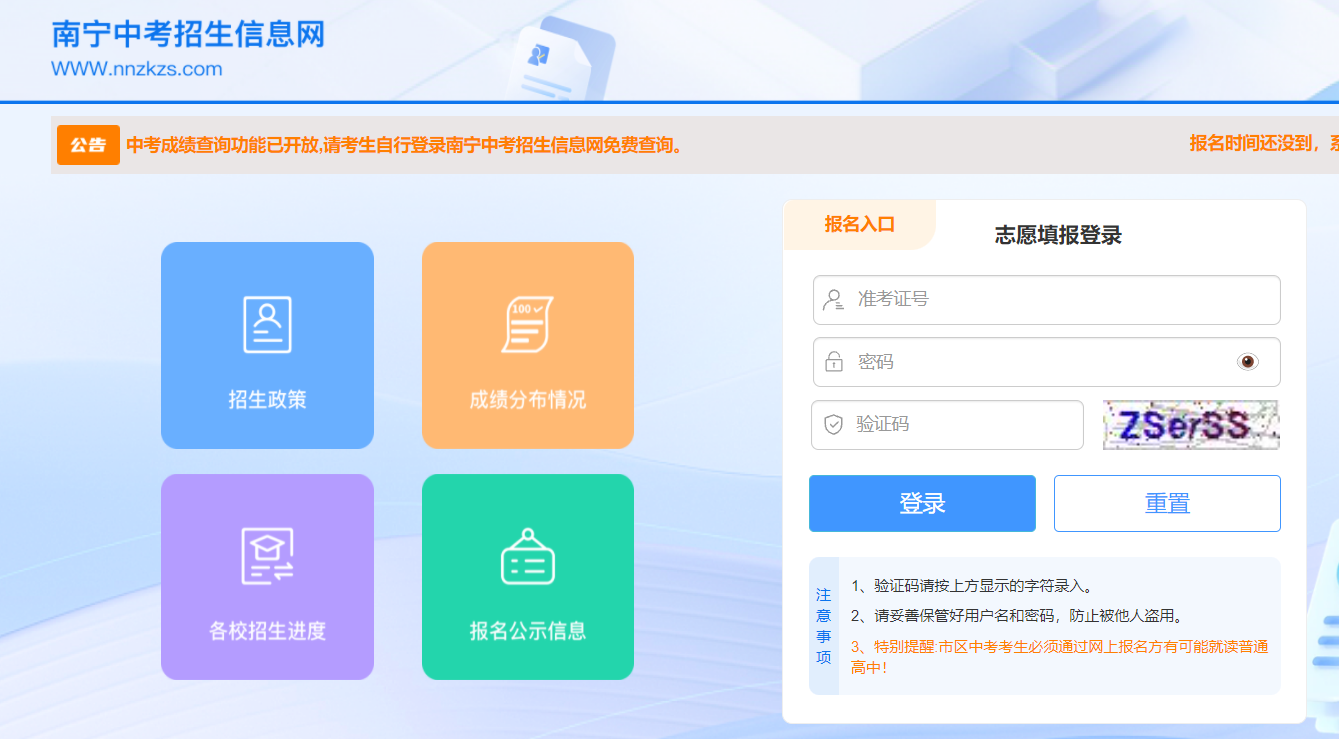Open the 成绩分布情况 score sheet icon

coord(527,325)
